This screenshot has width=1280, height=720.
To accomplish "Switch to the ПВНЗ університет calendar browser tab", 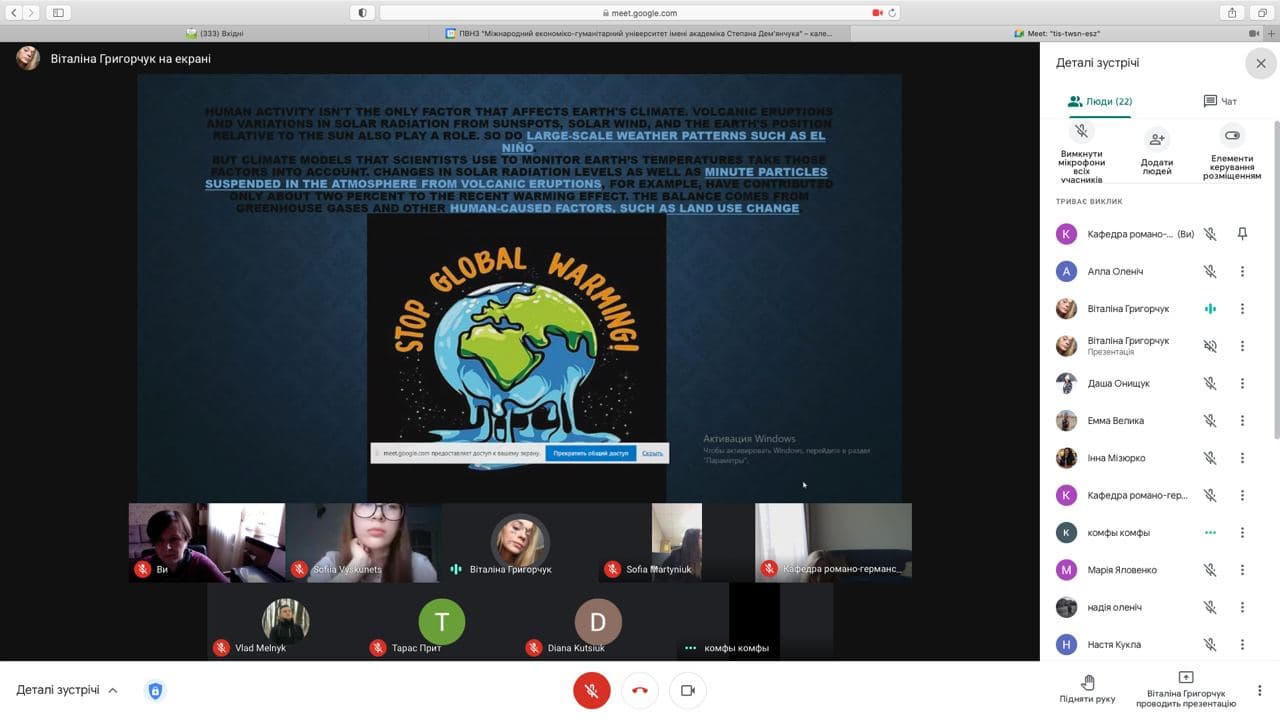I will tap(640, 33).
